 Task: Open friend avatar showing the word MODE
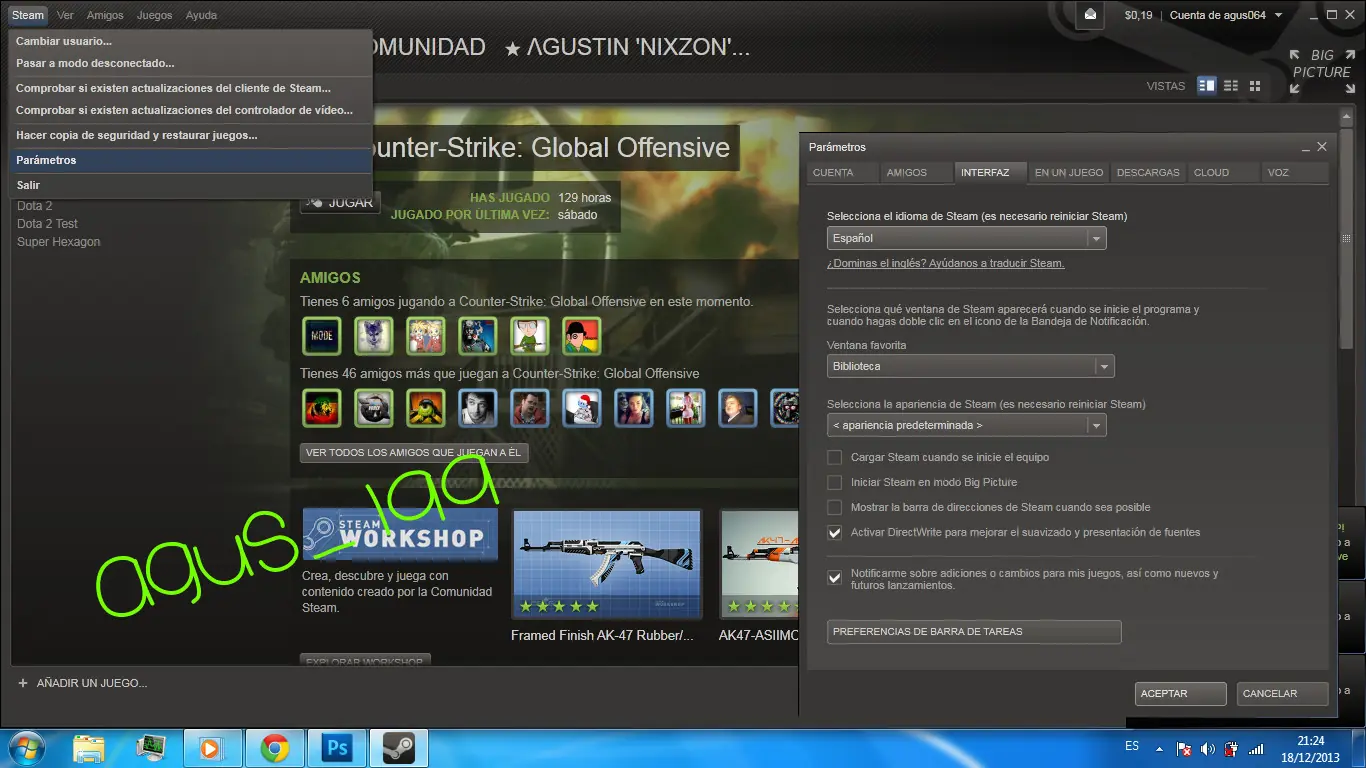(x=322, y=336)
